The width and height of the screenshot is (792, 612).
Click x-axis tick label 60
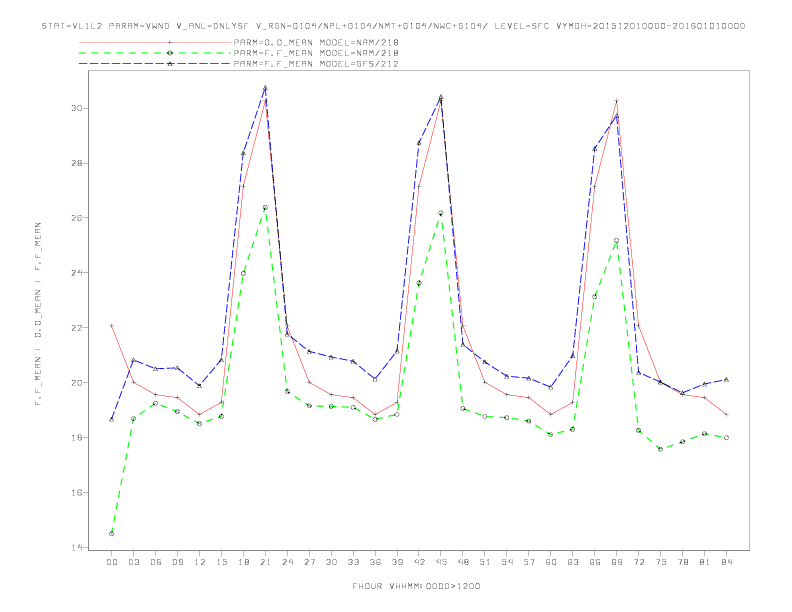(551, 562)
